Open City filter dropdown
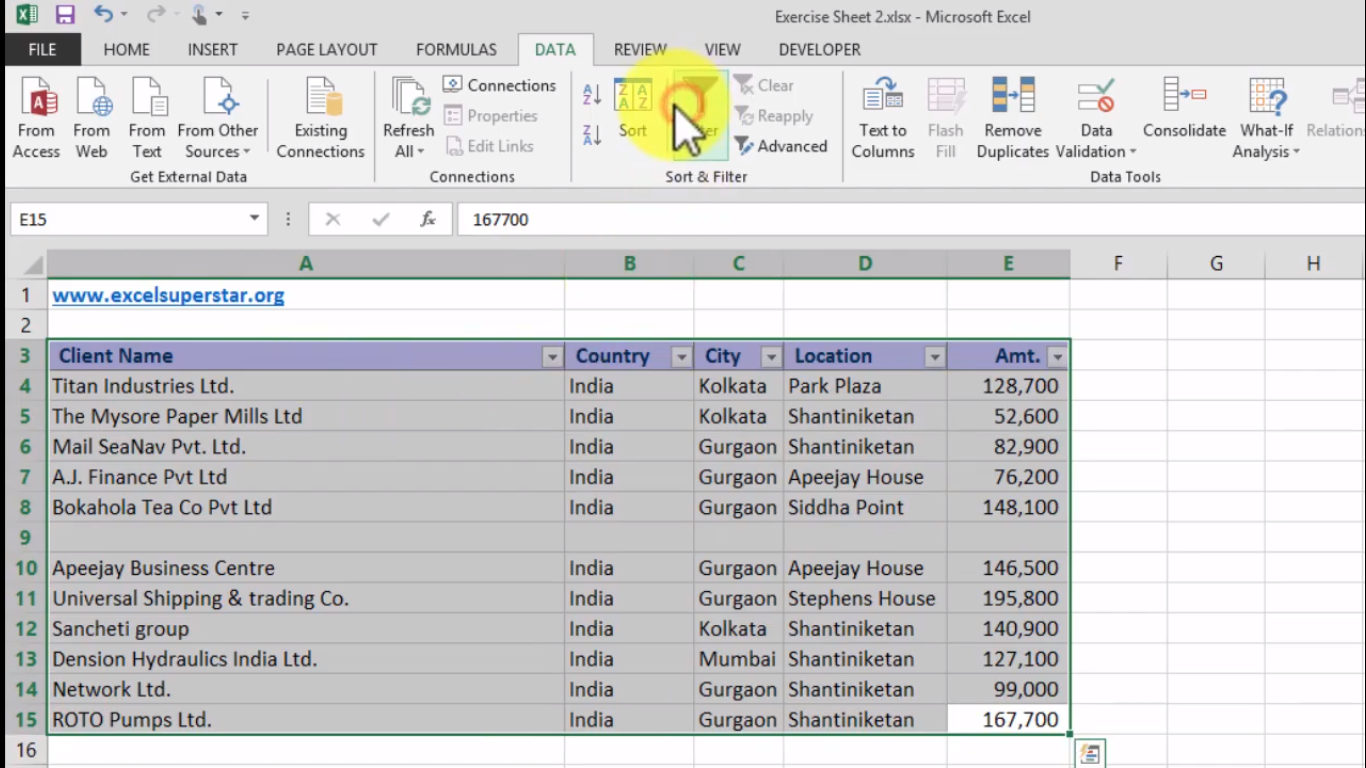This screenshot has height=768, width=1366. (x=771, y=357)
